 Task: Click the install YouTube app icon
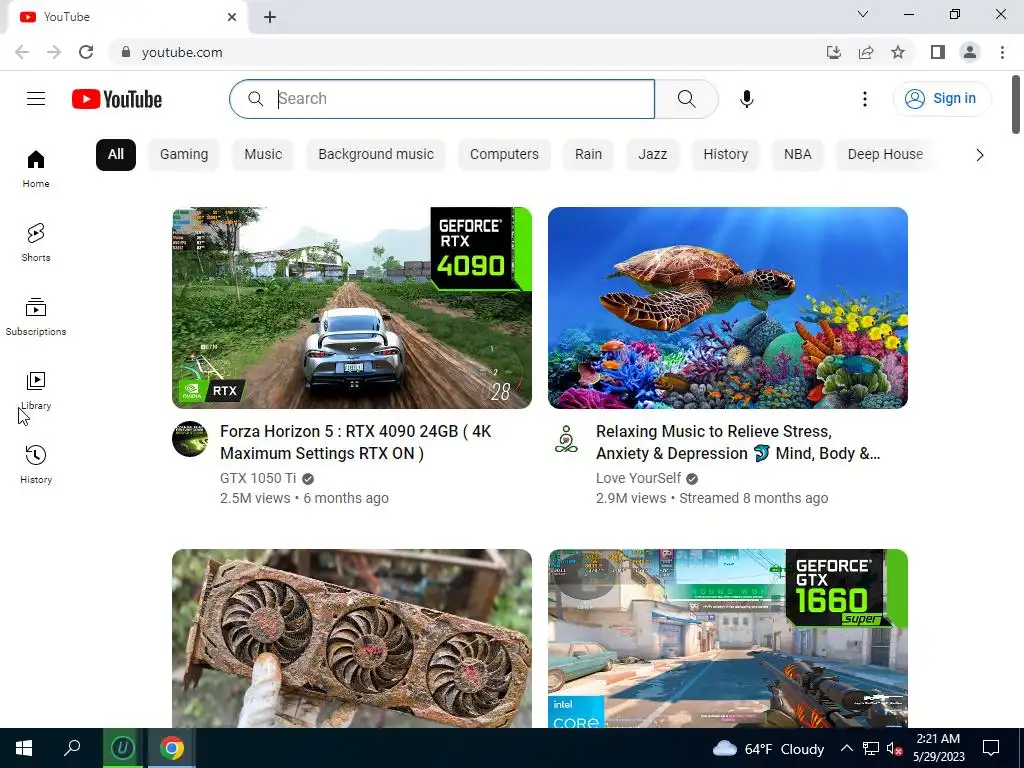point(834,52)
